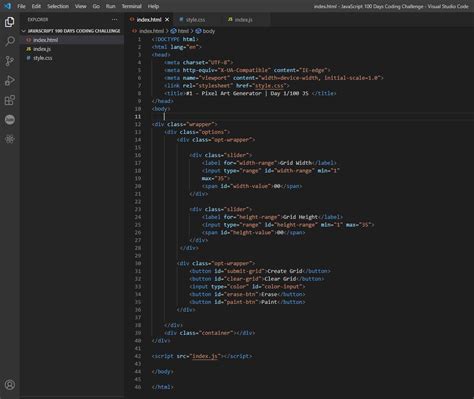This screenshot has width=474, height=399.
Task: Open Explorer more actions ellipsis
Action: 114,20
